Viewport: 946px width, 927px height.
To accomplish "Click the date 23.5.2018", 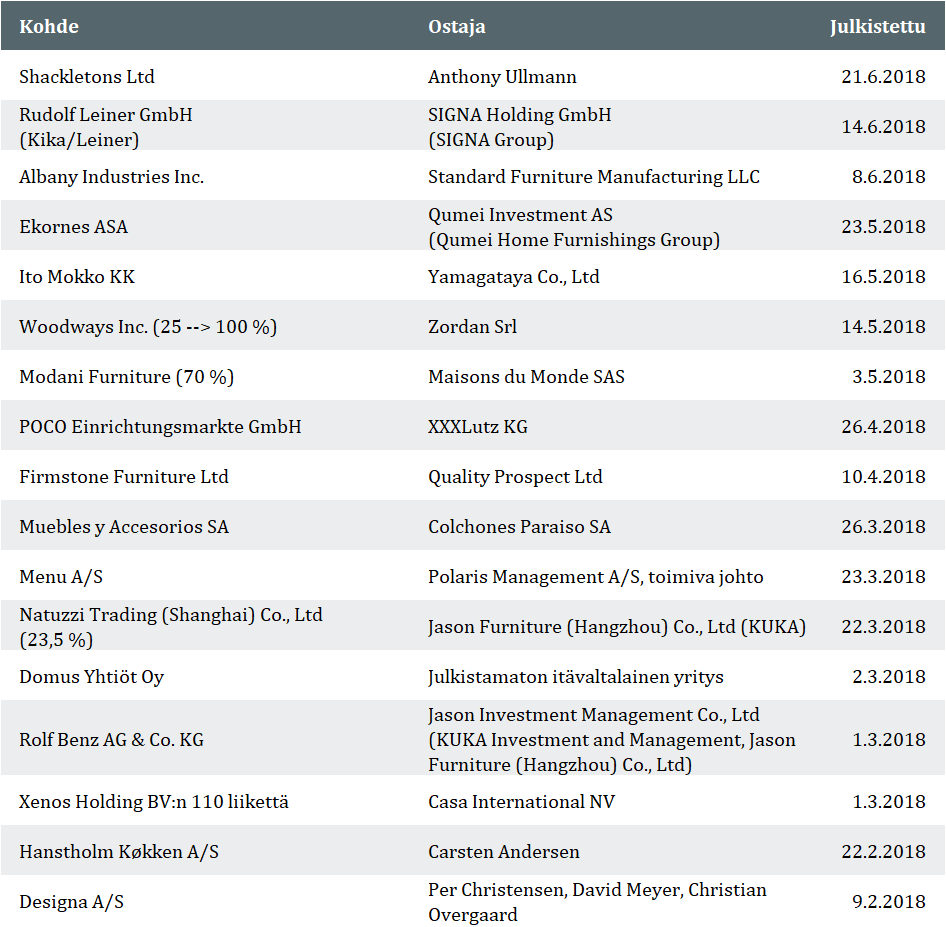I will tap(883, 227).
